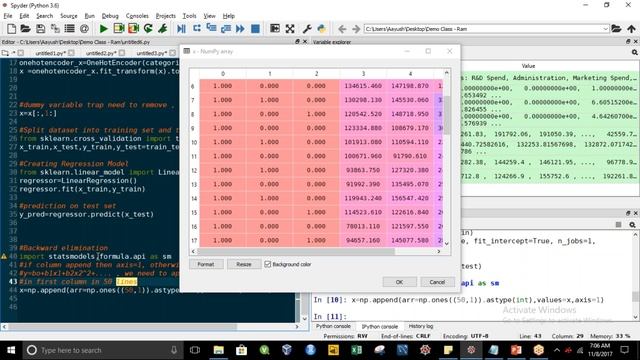Select column header 3 in array
Image resolution: width=640 pixels, height=360 pixels.
coord(363,74)
